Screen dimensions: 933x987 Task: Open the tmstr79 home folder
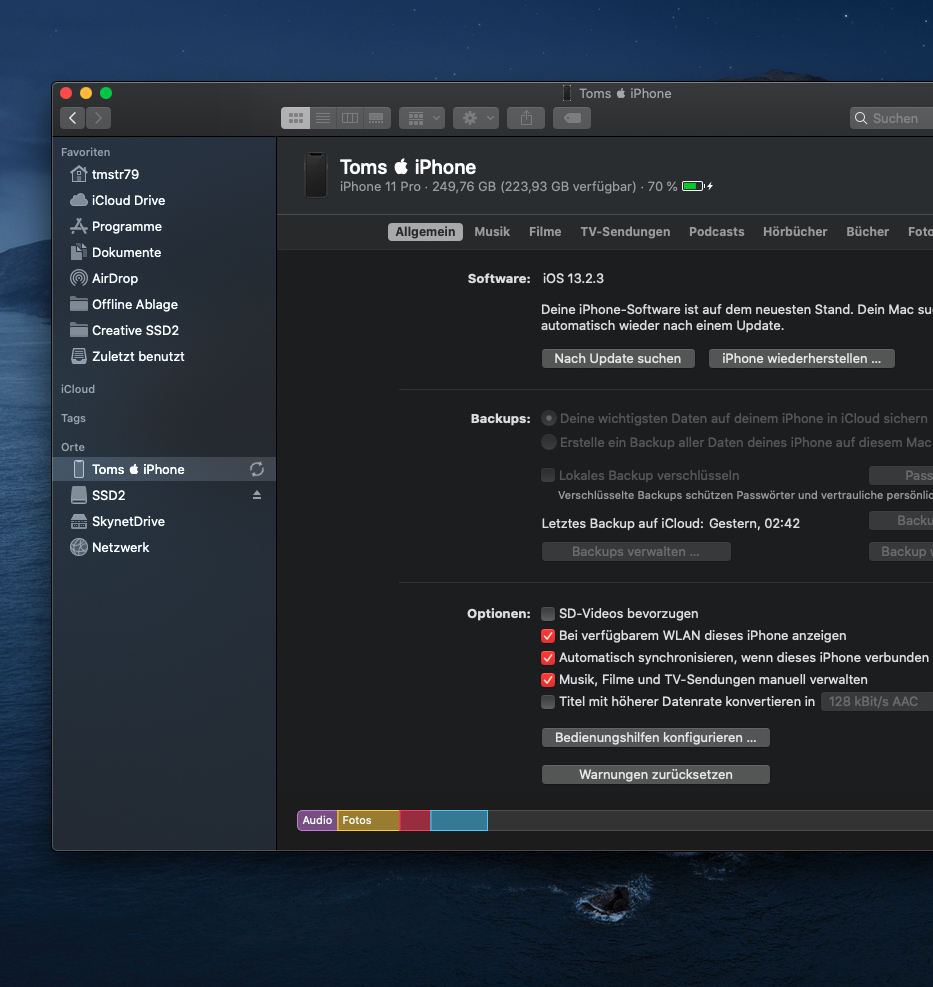click(164, 174)
